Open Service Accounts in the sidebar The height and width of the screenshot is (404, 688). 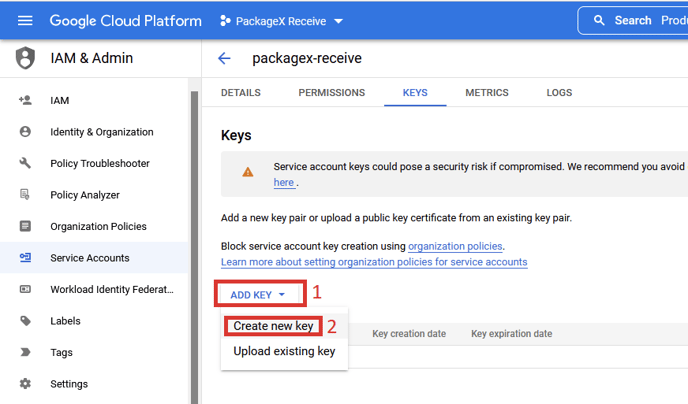(90, 258)
